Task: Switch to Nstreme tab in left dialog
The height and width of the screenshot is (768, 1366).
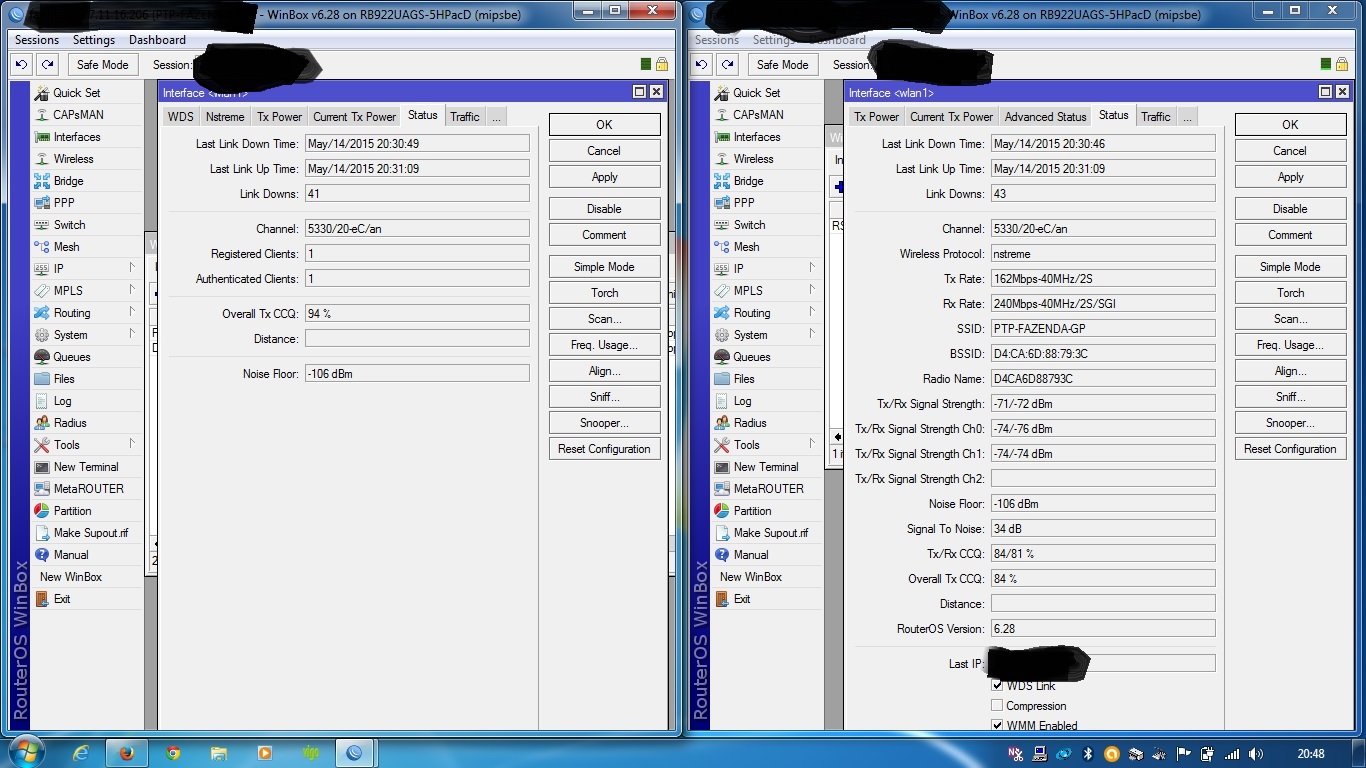Action: point(225,117)
